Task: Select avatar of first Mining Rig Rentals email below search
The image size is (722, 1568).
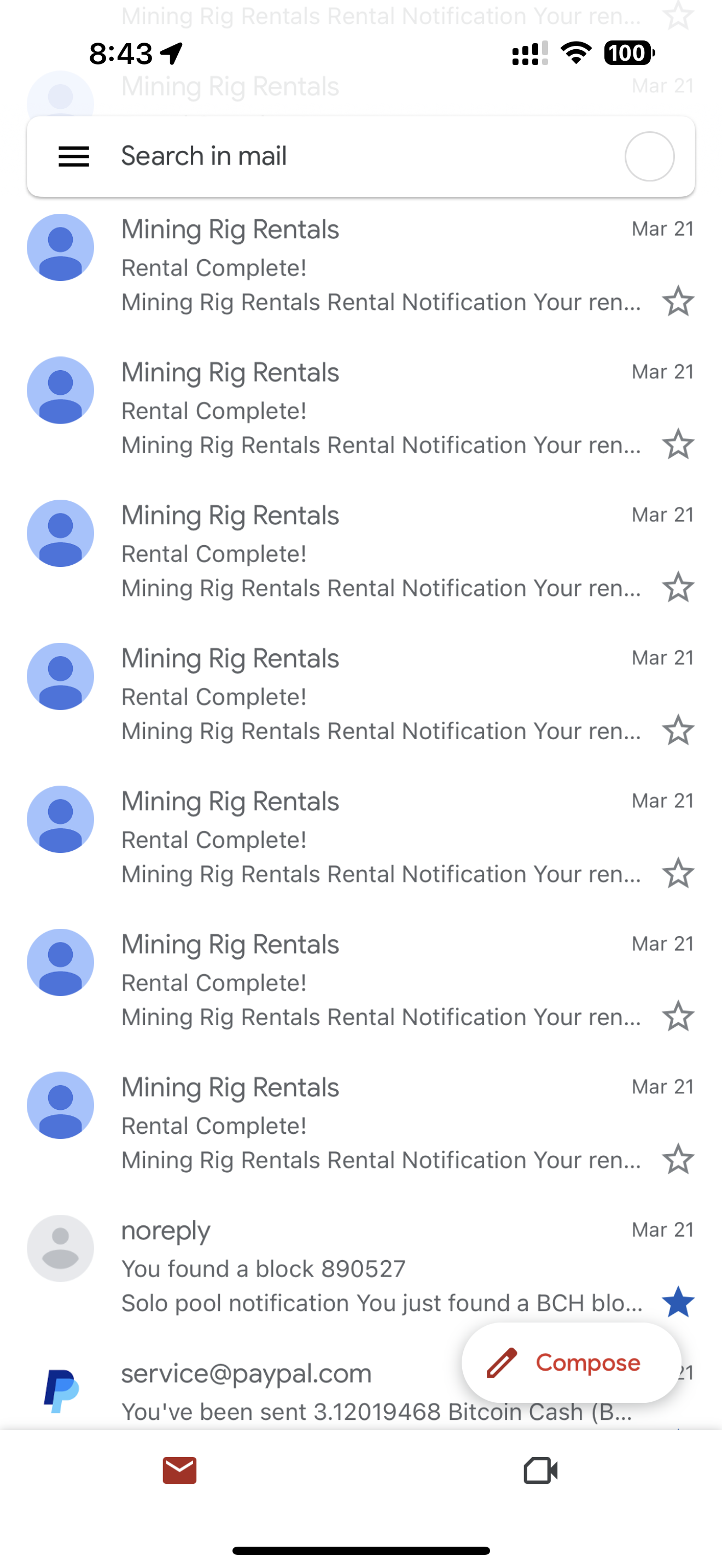Action: tap(60, 247)
